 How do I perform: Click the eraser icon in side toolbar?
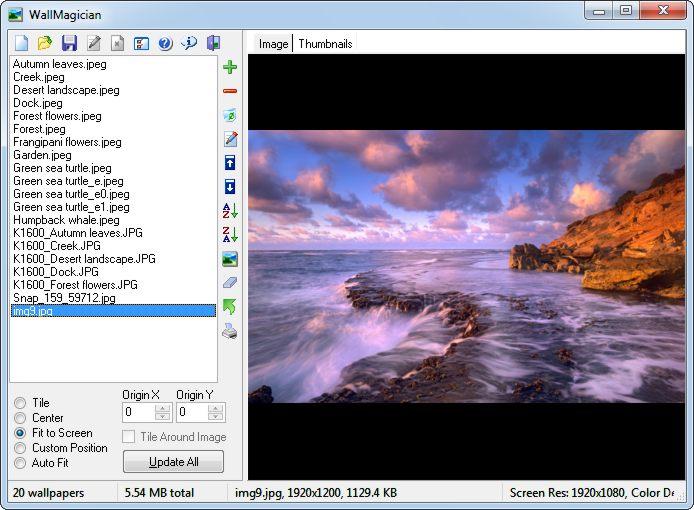(x=230, y=282)
